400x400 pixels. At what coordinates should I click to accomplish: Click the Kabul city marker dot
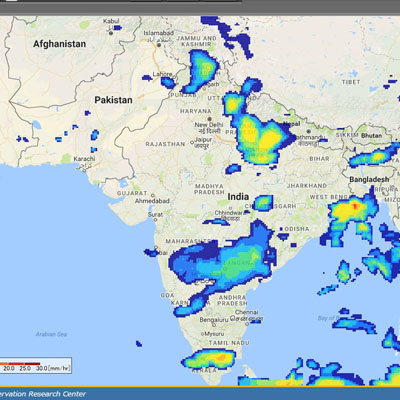[111, 33]
